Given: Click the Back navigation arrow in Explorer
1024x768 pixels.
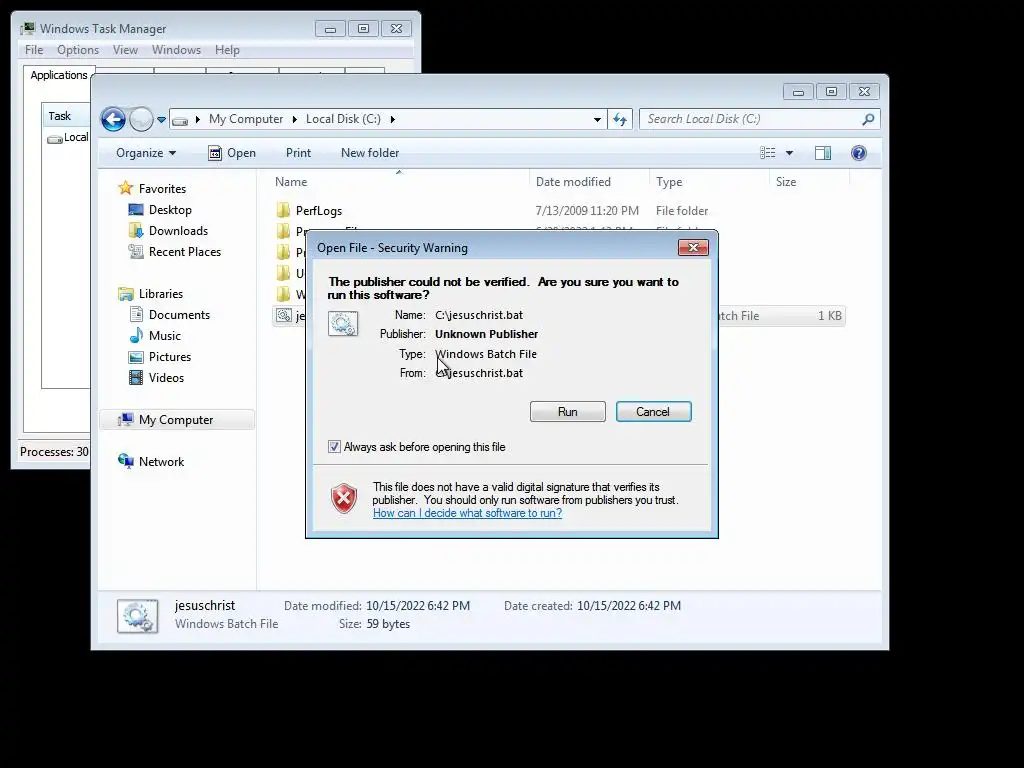Looking at the screenshot, I should (x=113, y=119).
